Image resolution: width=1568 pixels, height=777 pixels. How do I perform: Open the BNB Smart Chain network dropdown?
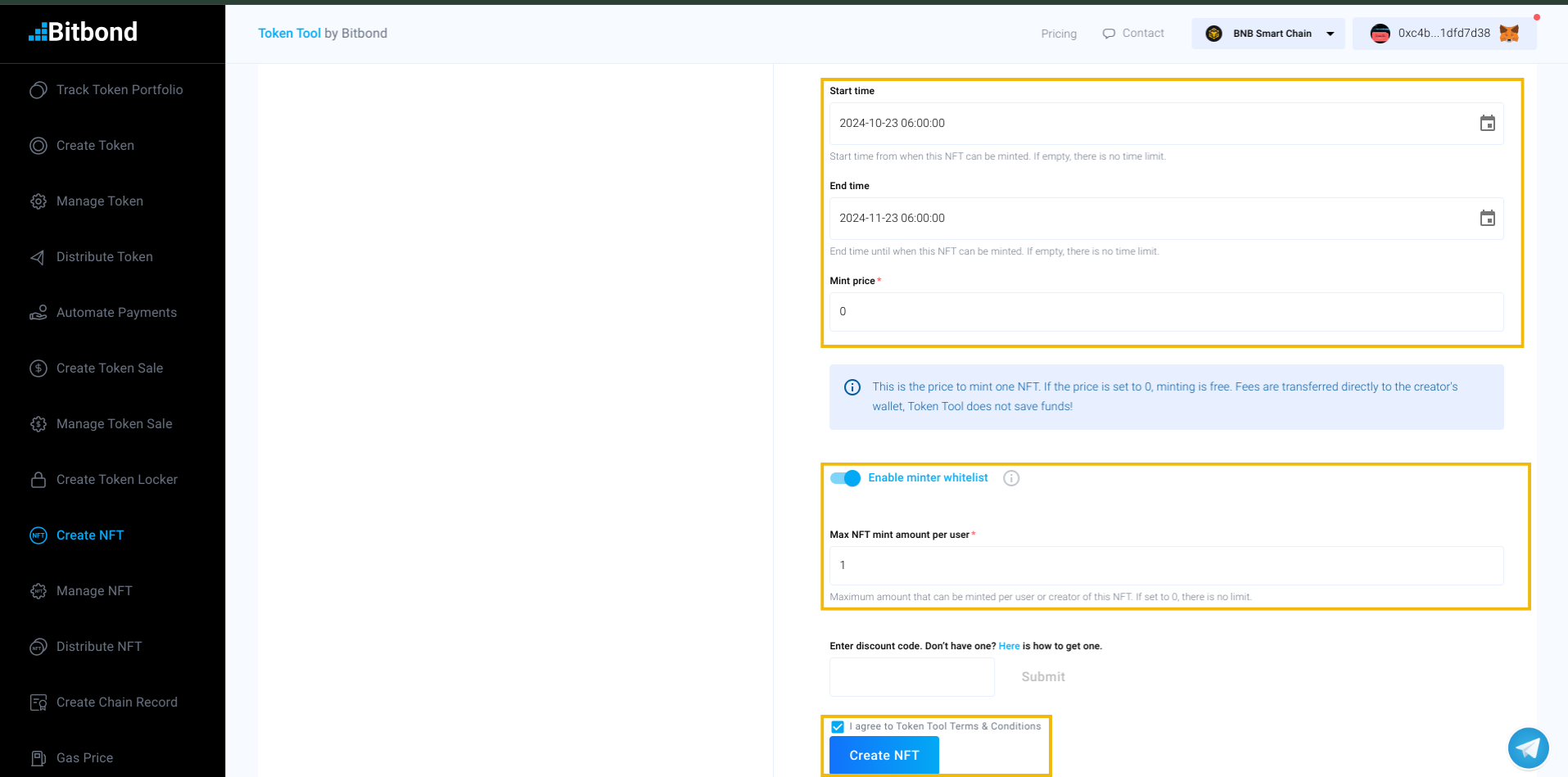pyautogui.click(x=1267, y=34)
